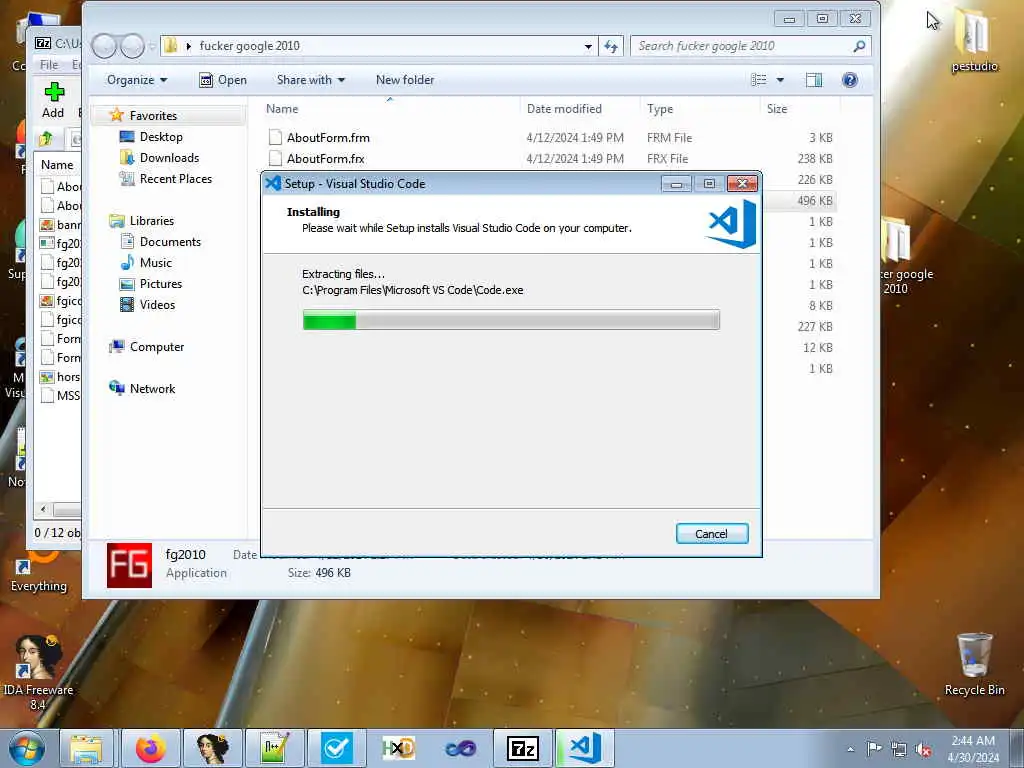1024x768 pixels.
Task: Open the blue checkmark app in taskbar
Action: (x=336, y=748)
